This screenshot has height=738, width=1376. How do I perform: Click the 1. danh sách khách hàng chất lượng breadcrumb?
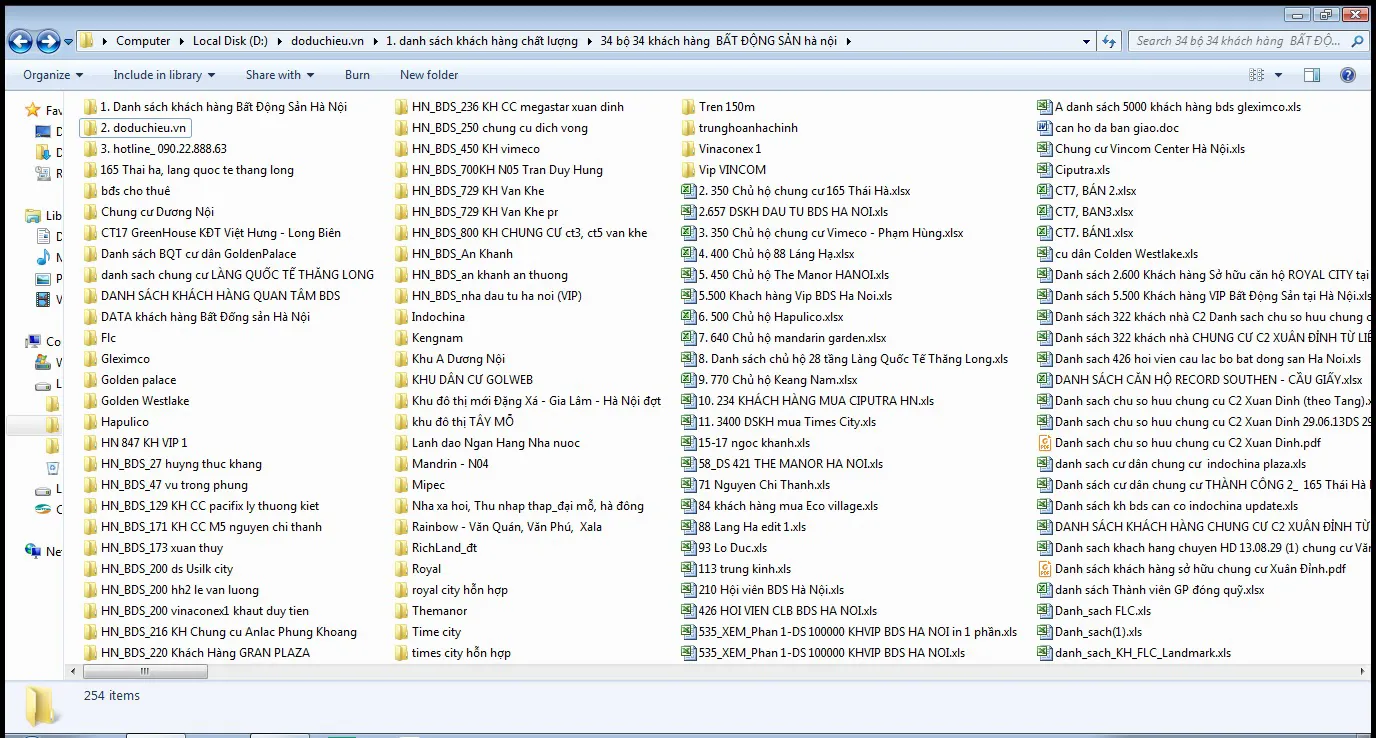click(x=482, y=41)
